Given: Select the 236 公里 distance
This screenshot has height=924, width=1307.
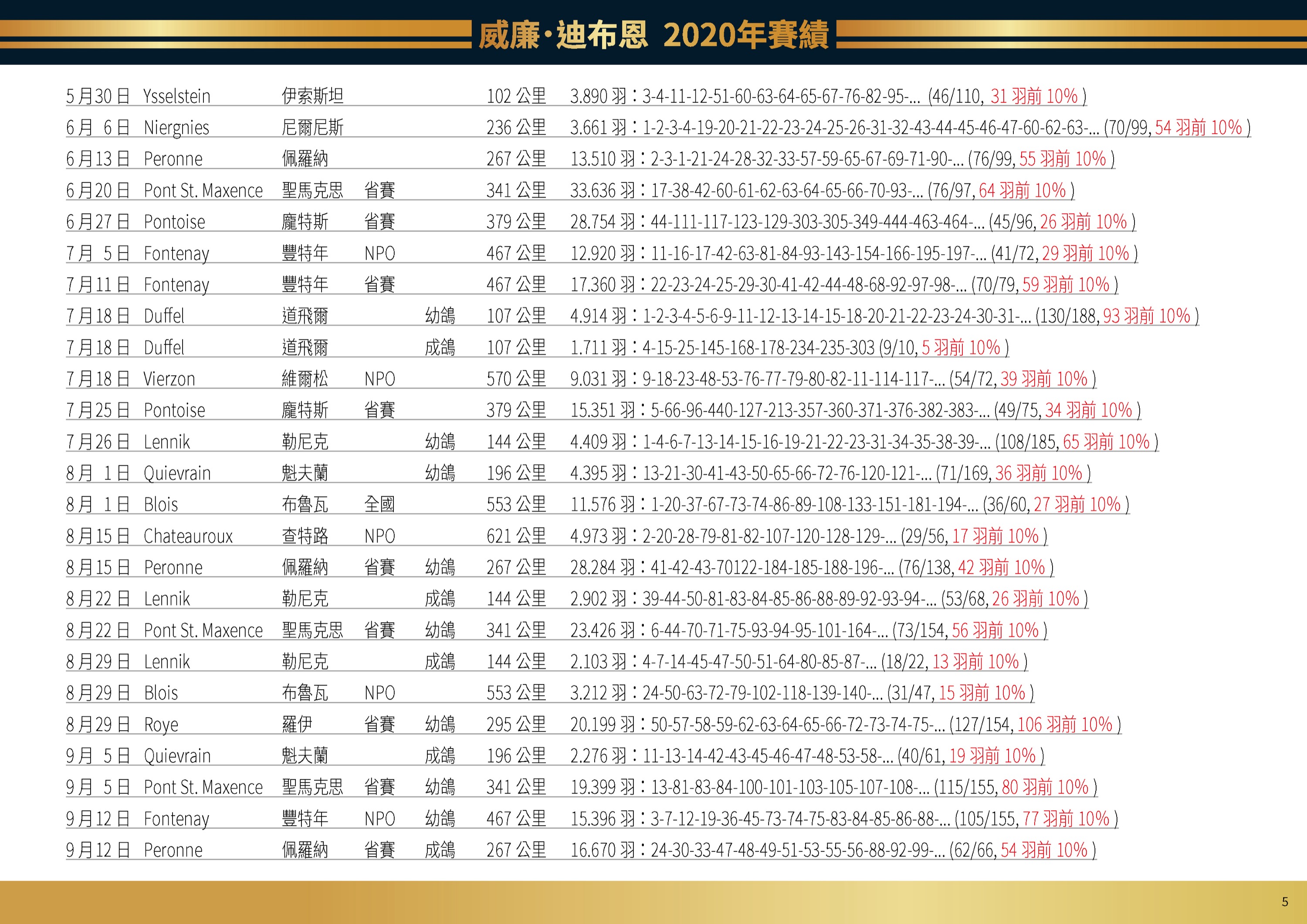Looking at the screenshot, I should coord(516,128).
